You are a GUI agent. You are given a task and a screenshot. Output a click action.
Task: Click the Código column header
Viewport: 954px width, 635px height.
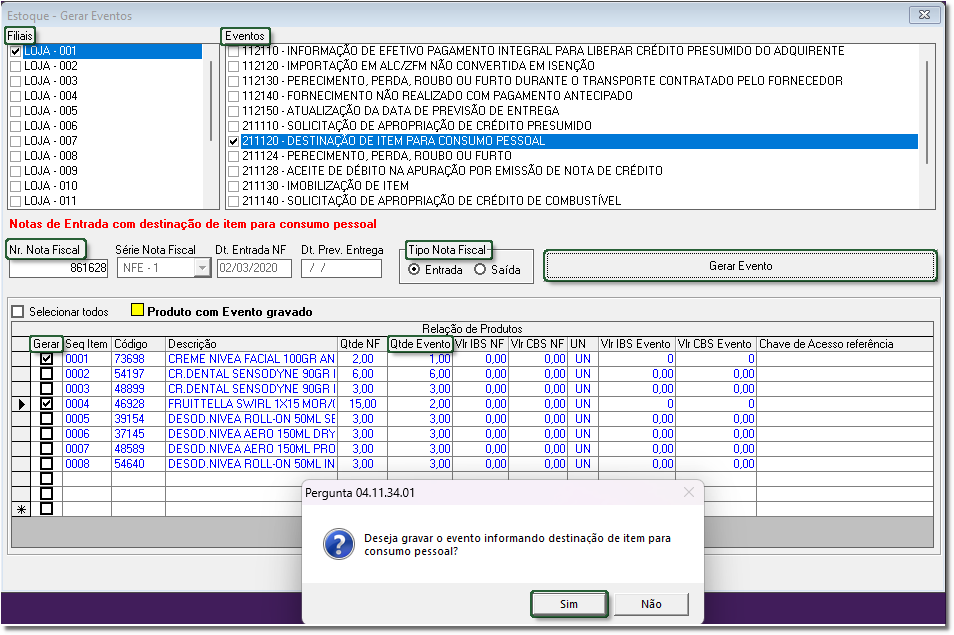(x=138, y=344)
